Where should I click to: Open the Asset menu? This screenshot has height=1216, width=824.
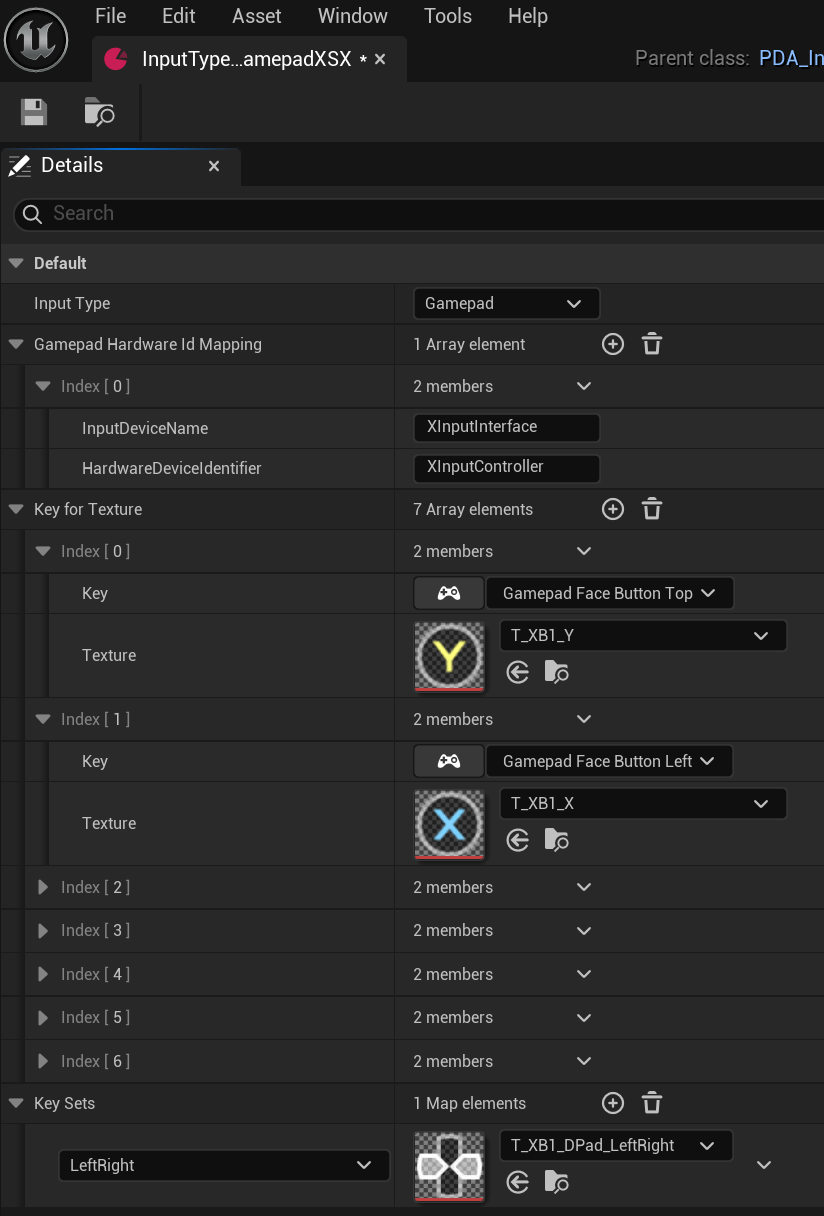click(257, 16)
